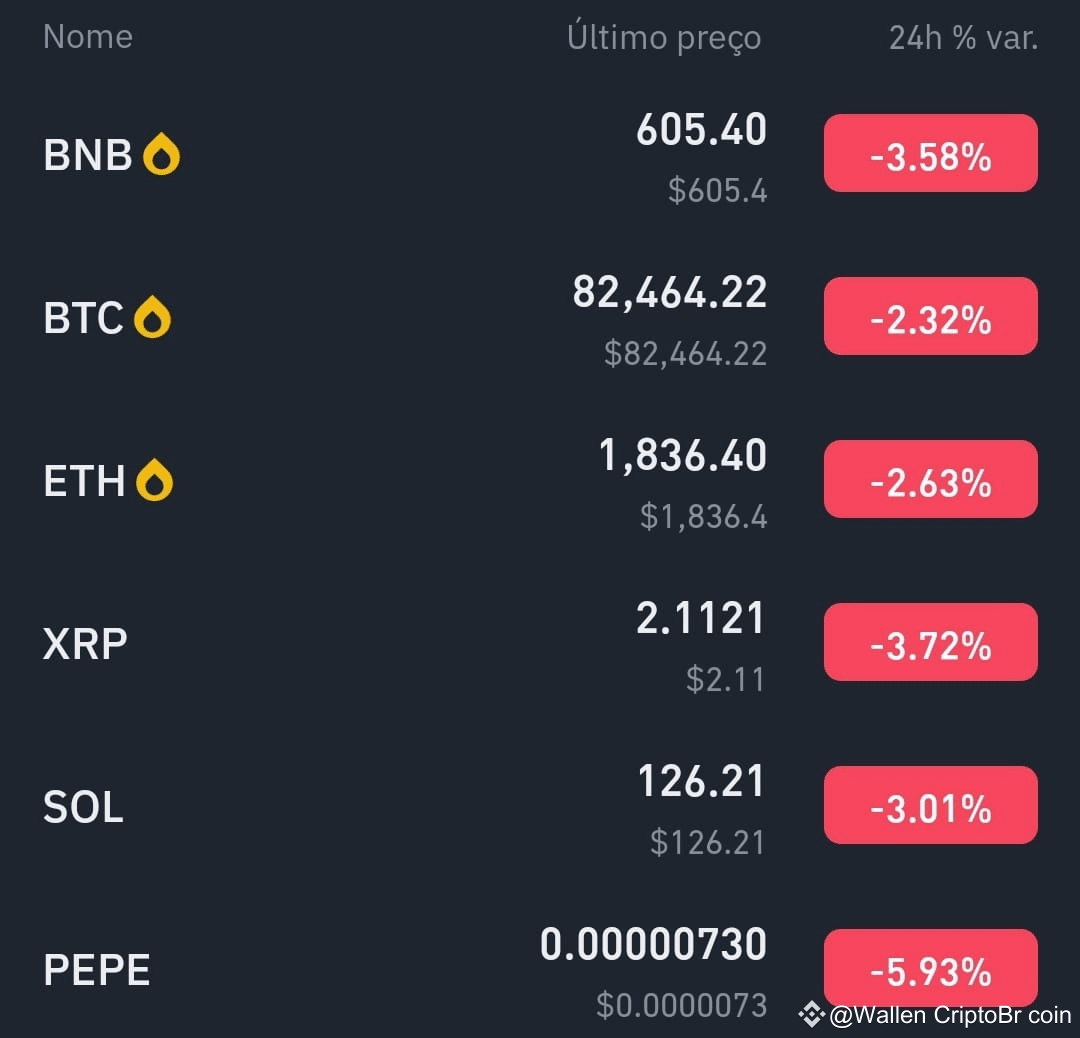1080x1038 pixels.
Task: Tap the Binance logo in the watermark
Action: coord(811,1015)
